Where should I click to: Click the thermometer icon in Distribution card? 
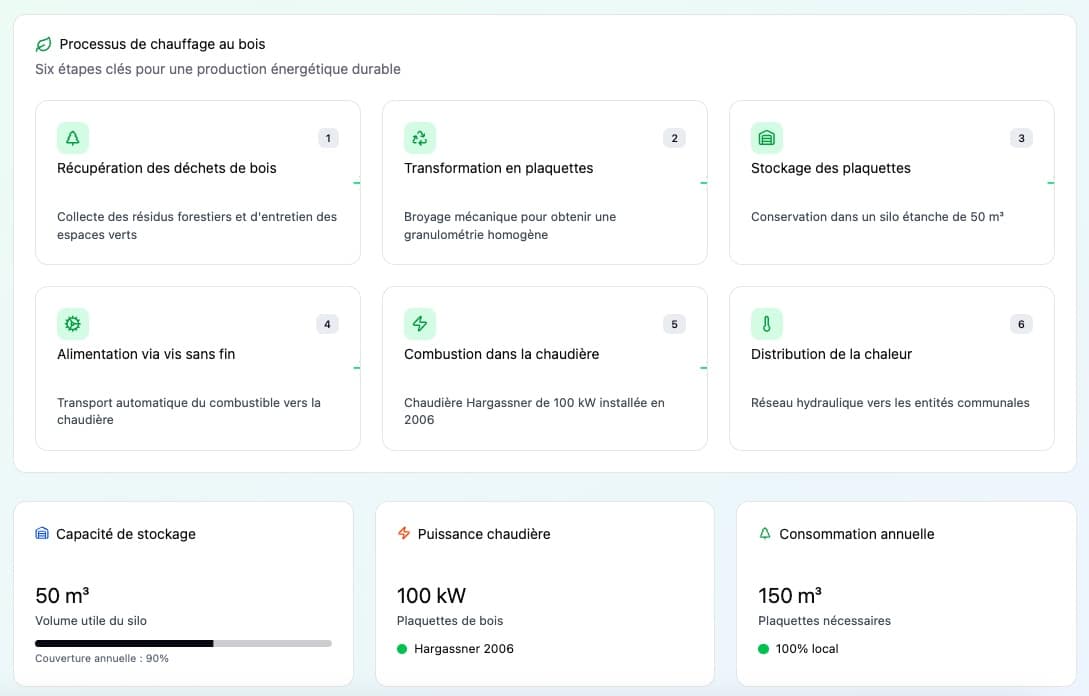767,324
